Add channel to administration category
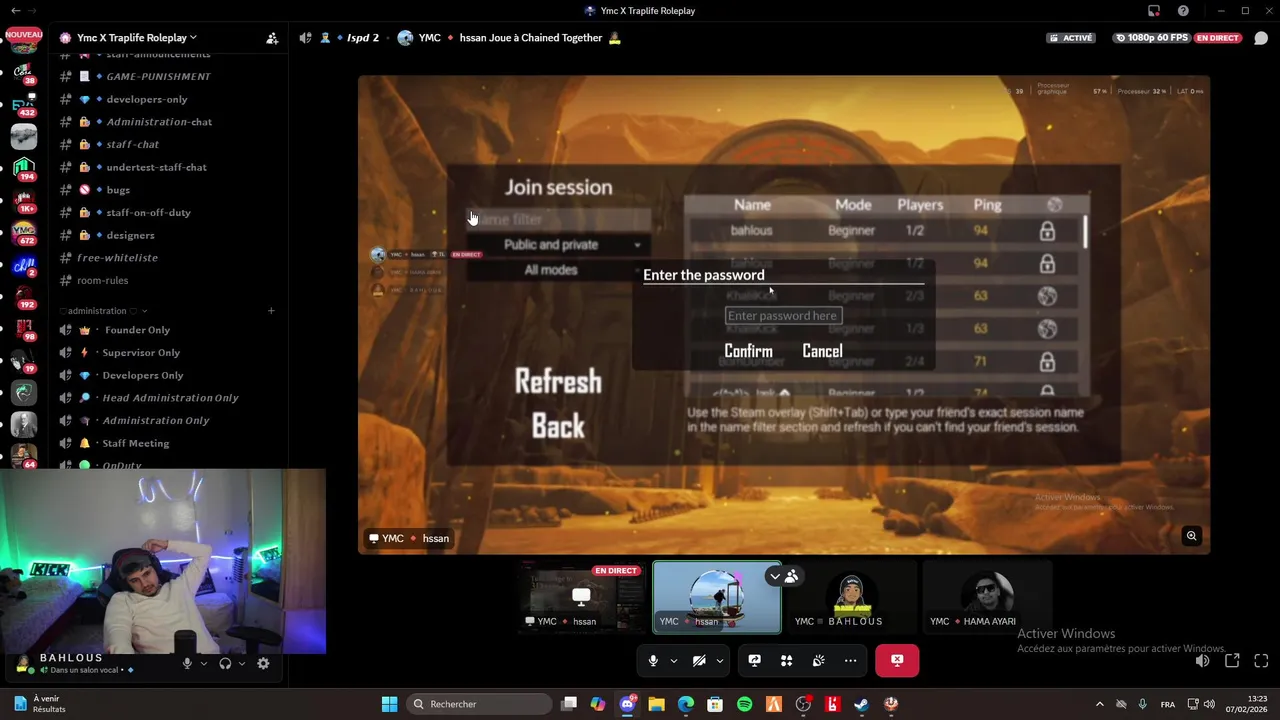This screenshot has width=1280, height=720. click(x=271, y=311)
